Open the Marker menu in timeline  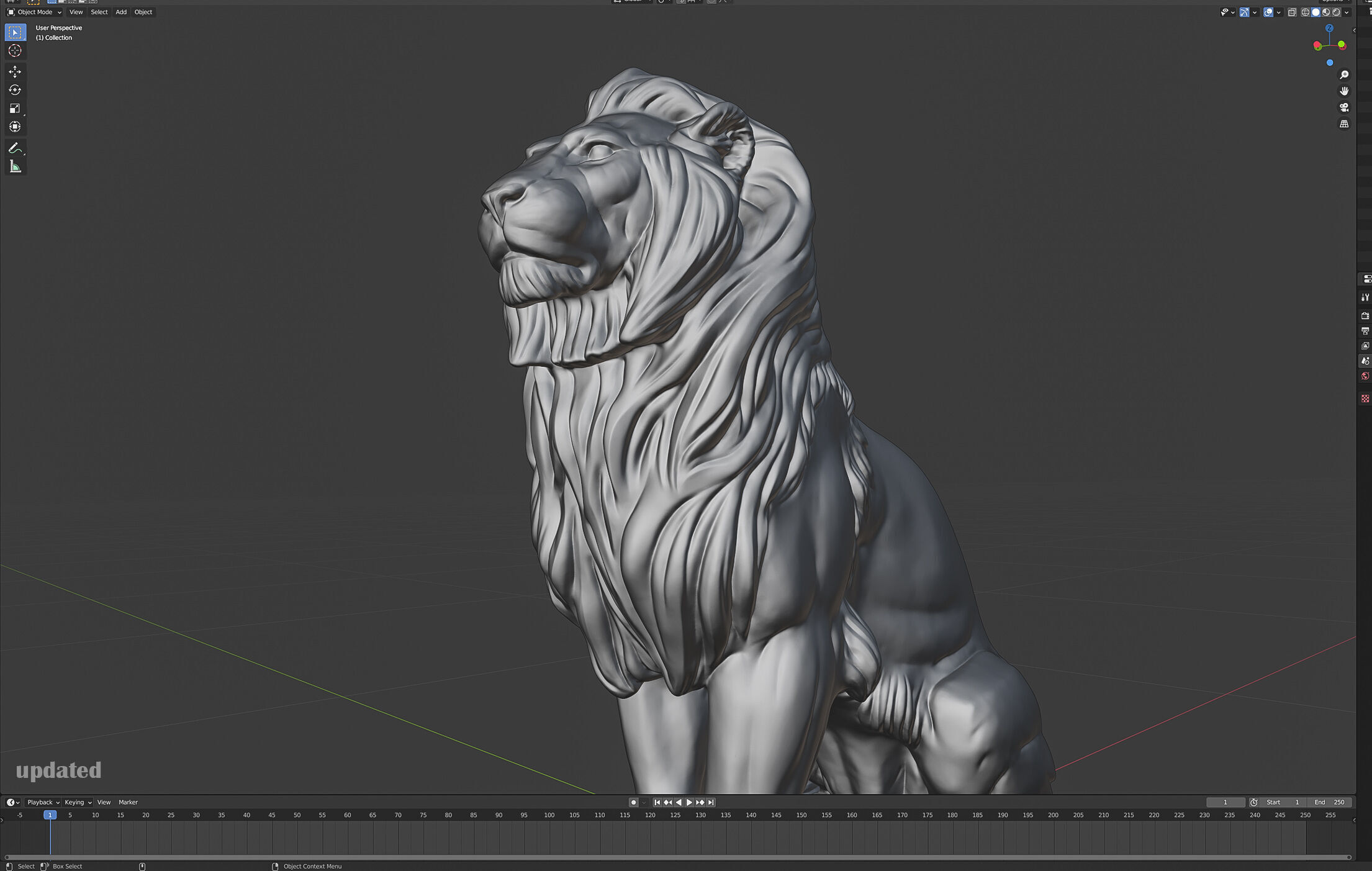pyautogui.click(x=128, y=802)
